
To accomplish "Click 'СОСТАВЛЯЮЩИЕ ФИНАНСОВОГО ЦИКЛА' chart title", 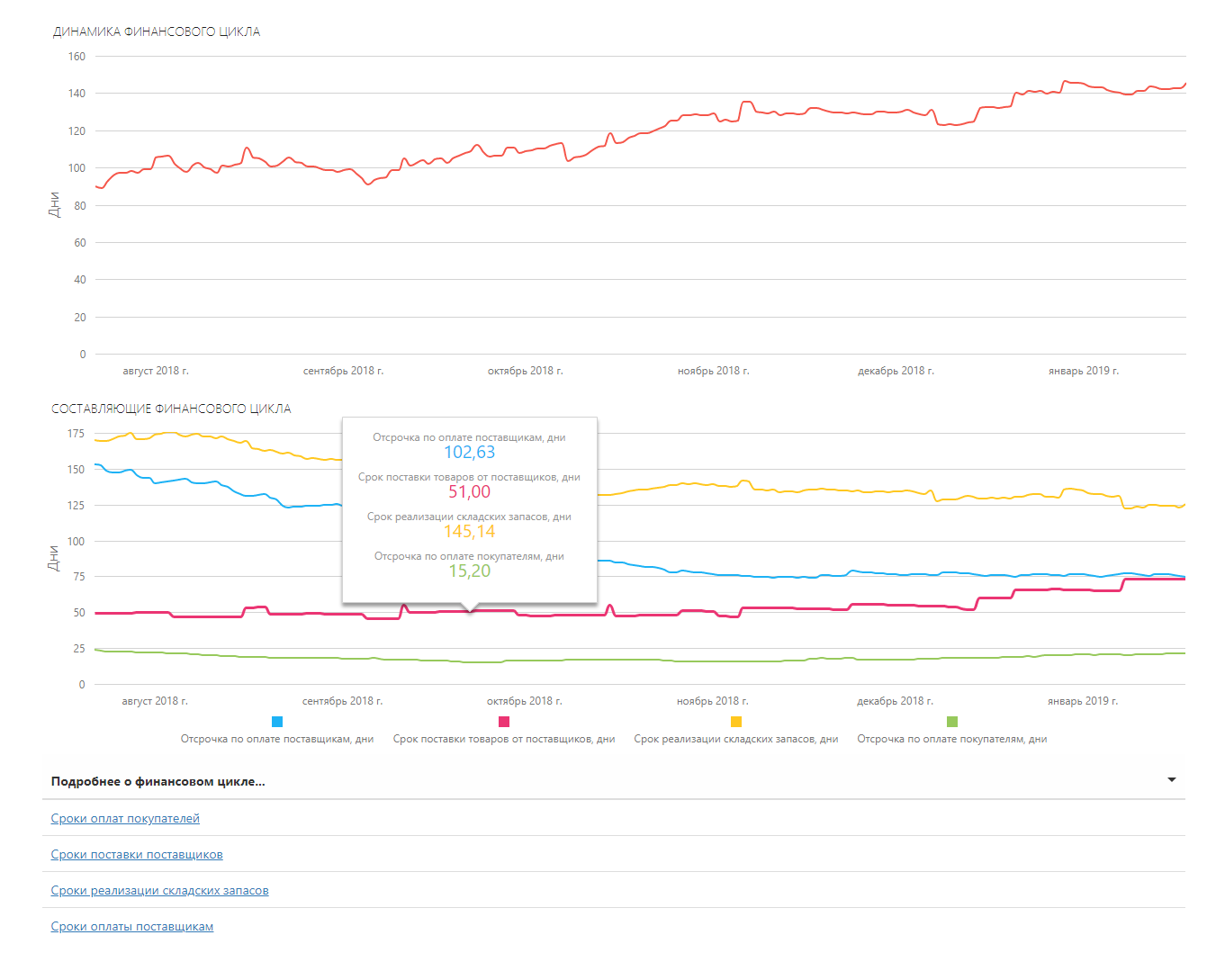I will pos(171,409).
